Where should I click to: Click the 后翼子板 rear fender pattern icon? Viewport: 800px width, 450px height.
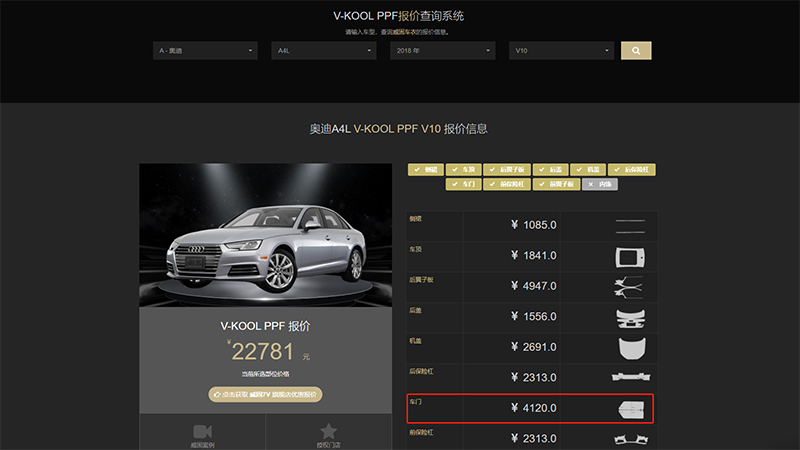pos(630,287)
